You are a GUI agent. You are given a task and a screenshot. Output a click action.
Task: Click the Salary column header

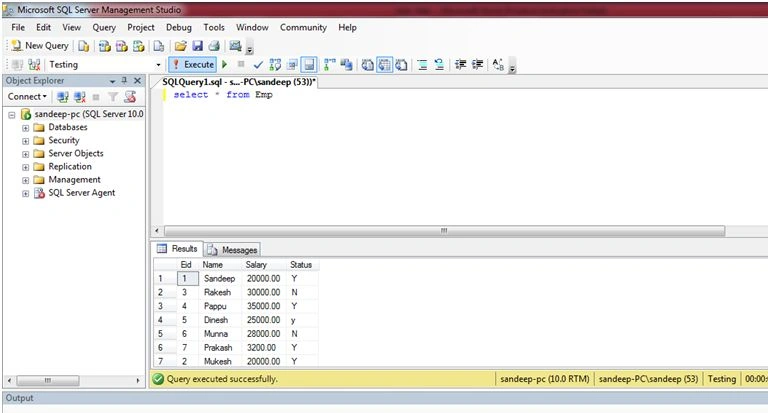264,265
